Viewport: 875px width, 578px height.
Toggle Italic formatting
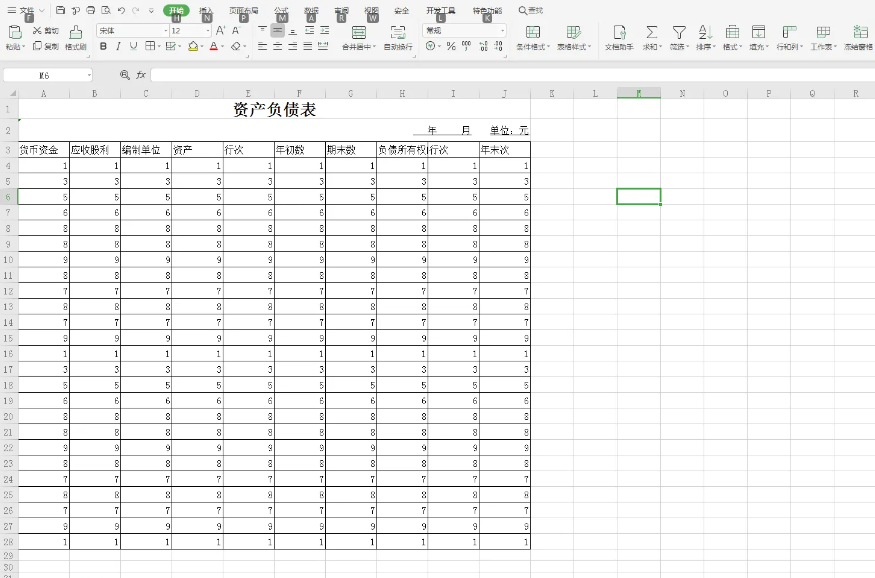coord(118,46)
